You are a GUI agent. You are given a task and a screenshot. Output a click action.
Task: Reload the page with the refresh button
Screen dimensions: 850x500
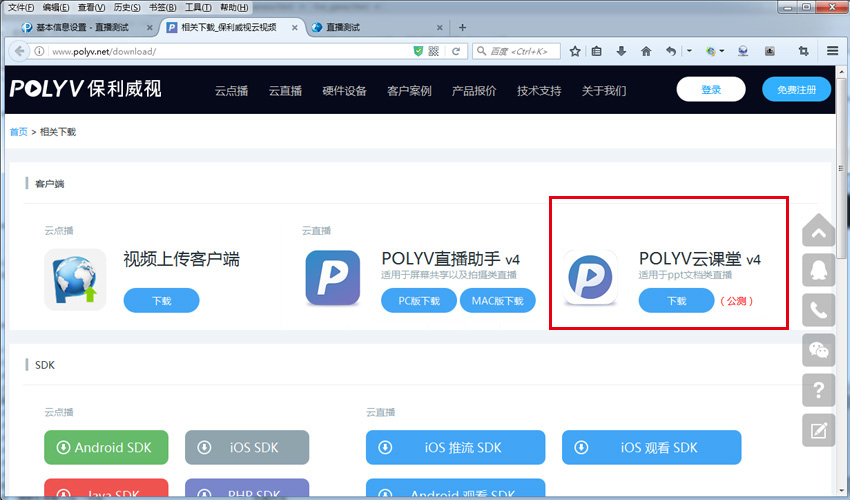click(x=456, y=51)
